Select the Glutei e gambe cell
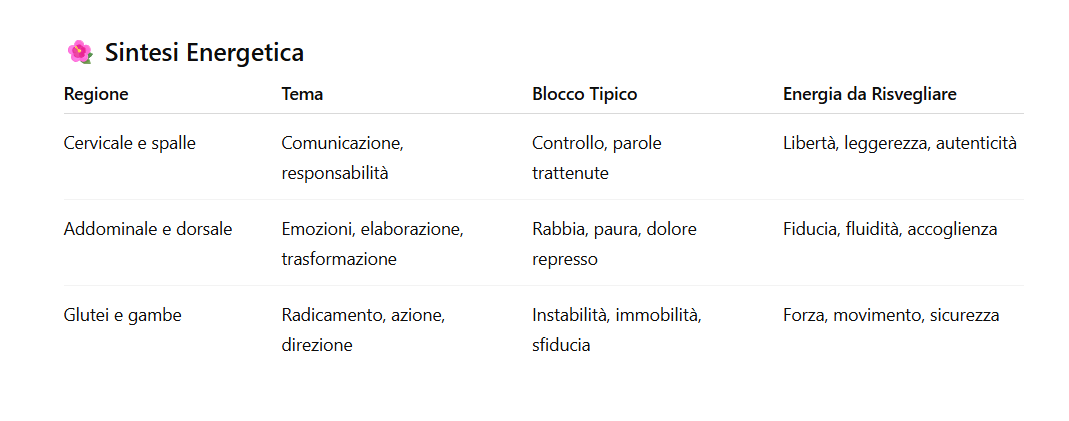1069x421 pixels. coord(122,315)
